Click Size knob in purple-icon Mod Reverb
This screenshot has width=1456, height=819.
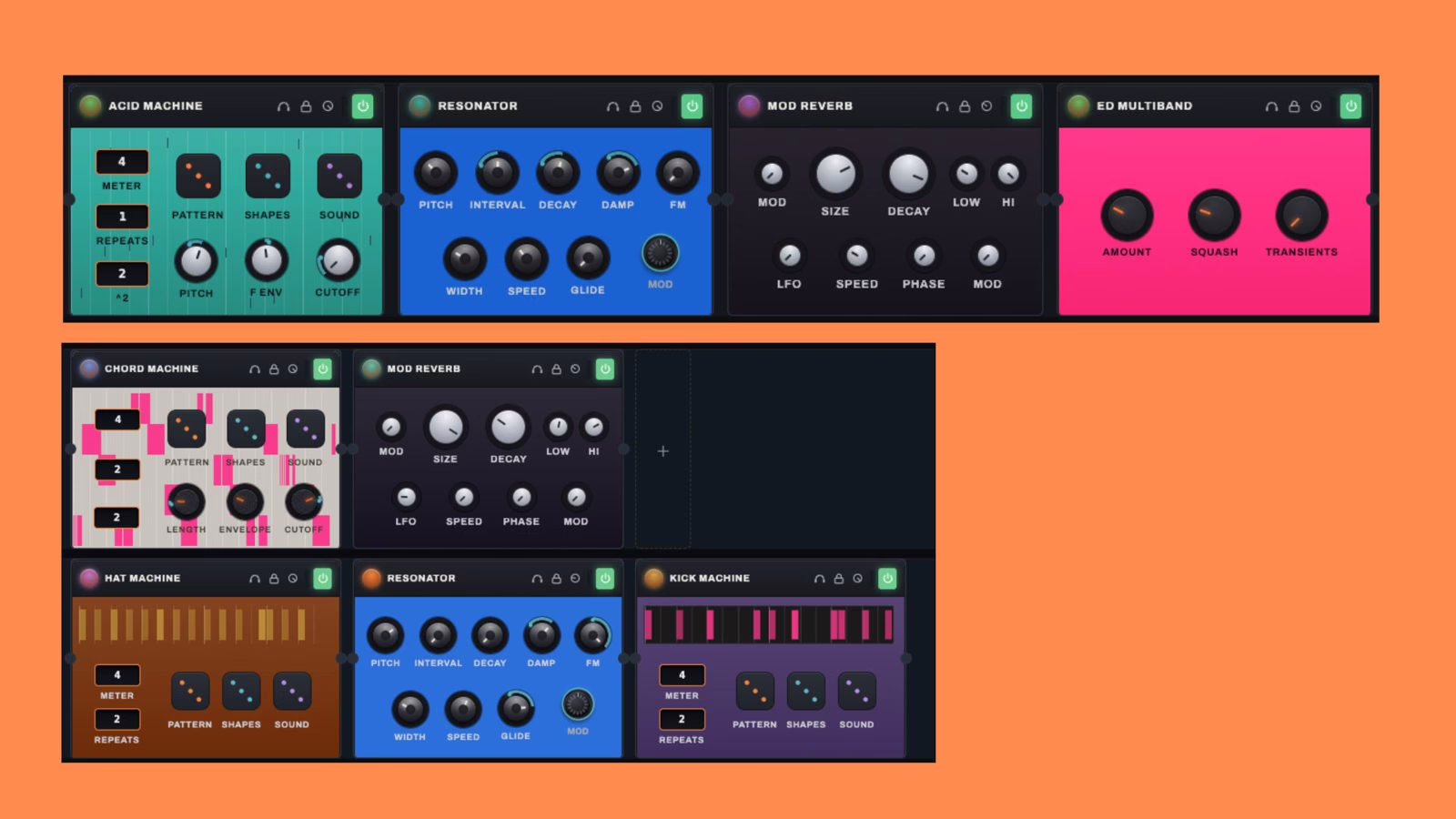click(835, 174)
